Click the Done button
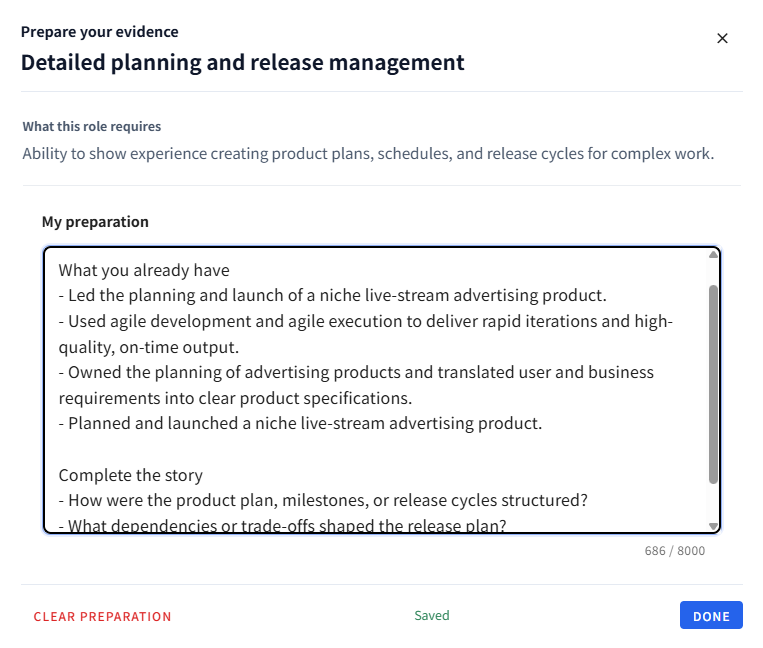Viewport: 763px width, 648px height. (711, 615)
